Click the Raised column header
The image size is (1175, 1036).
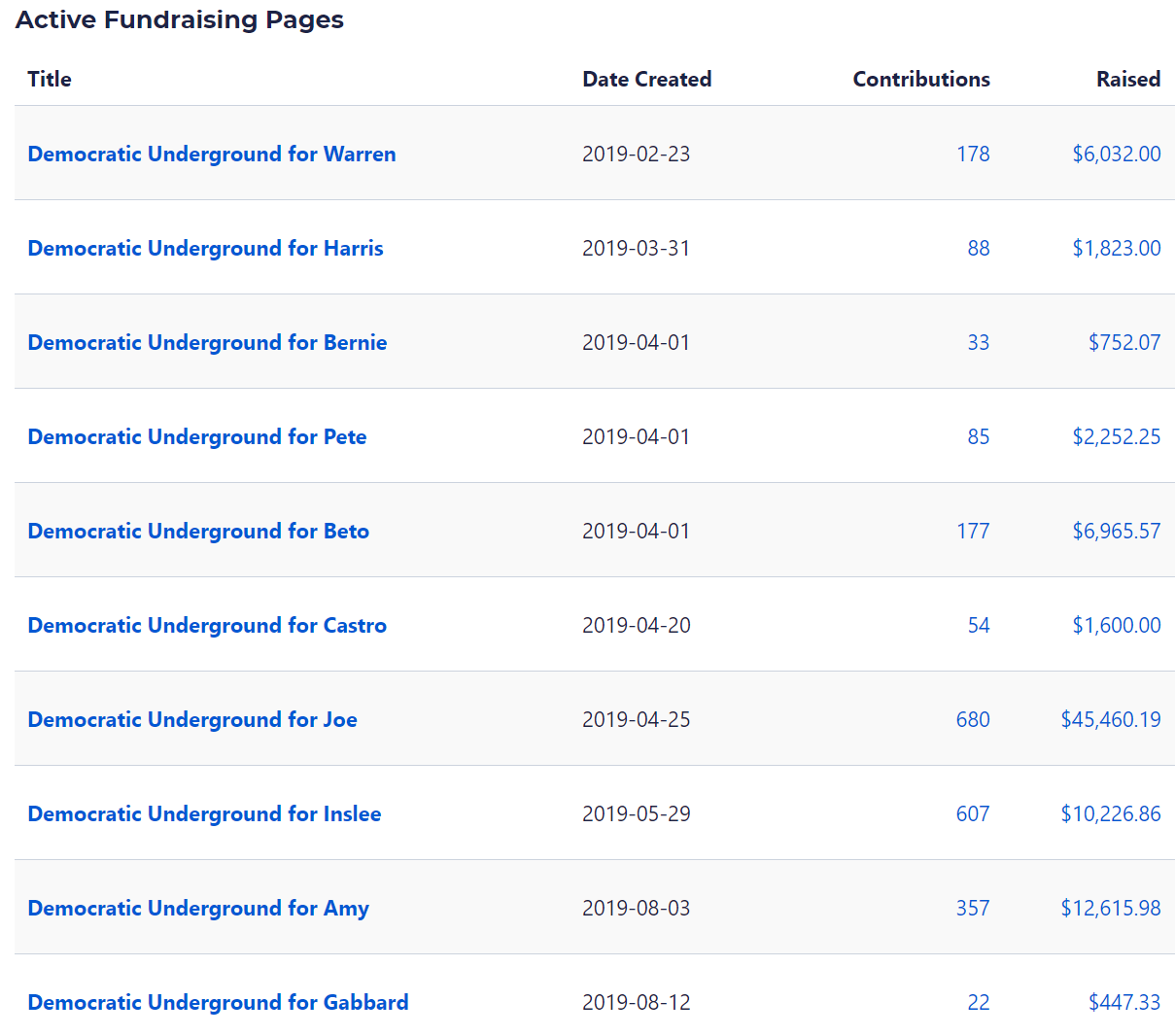1128,79
